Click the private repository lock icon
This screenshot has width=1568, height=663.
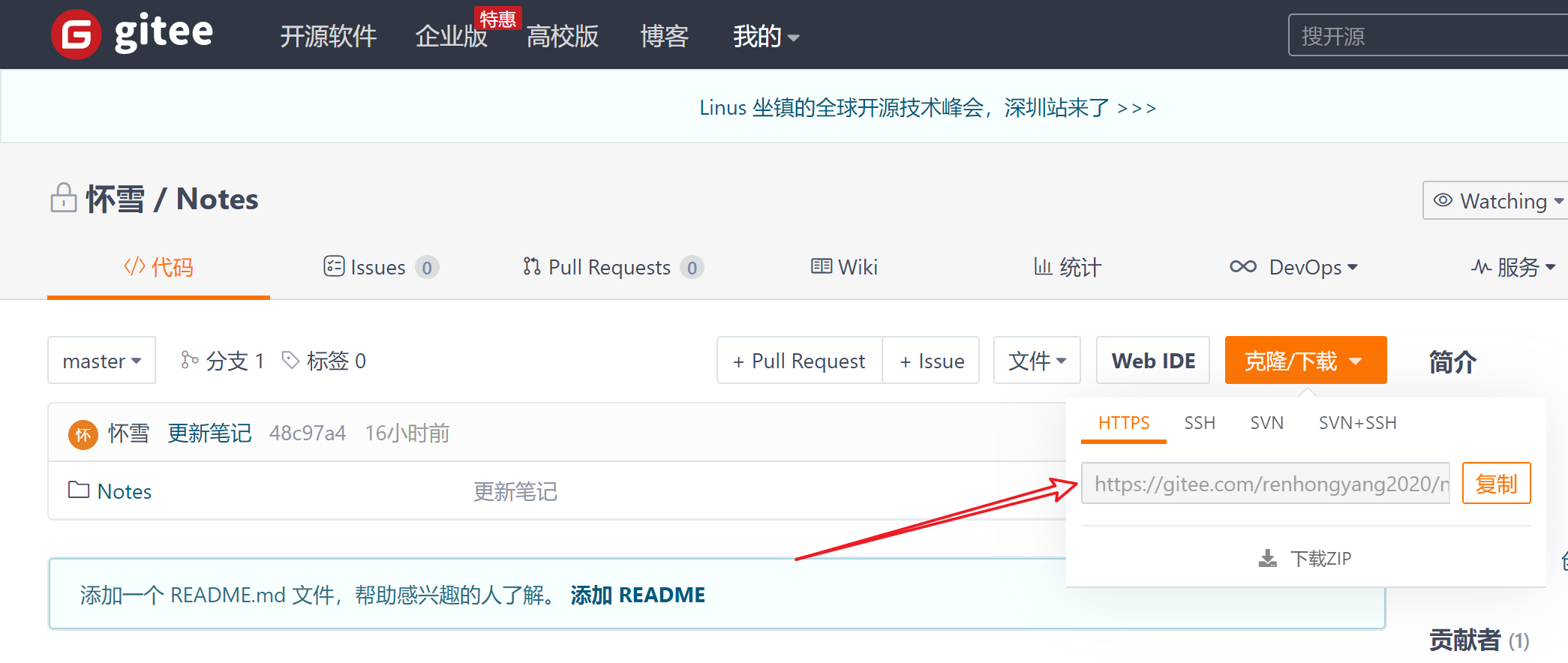pos(64,199)
